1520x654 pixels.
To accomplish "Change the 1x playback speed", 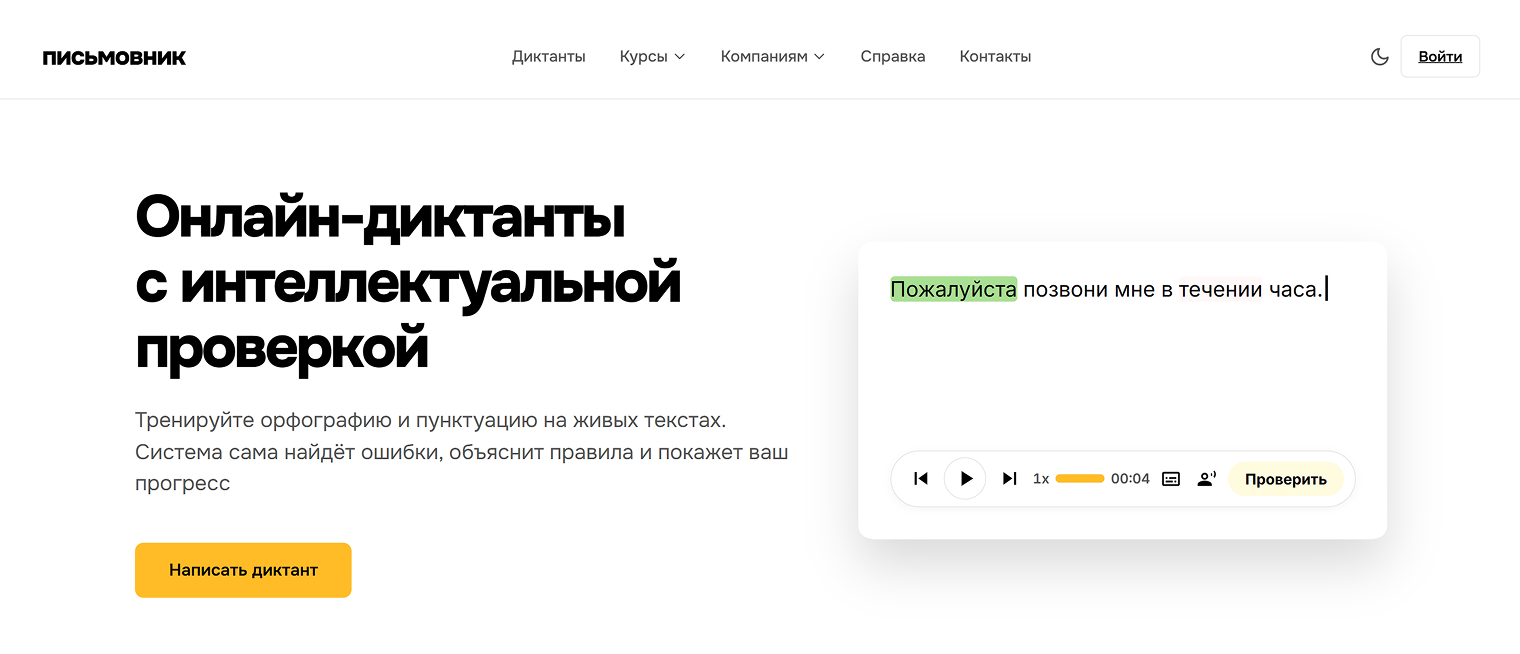I will [1041, 479].
